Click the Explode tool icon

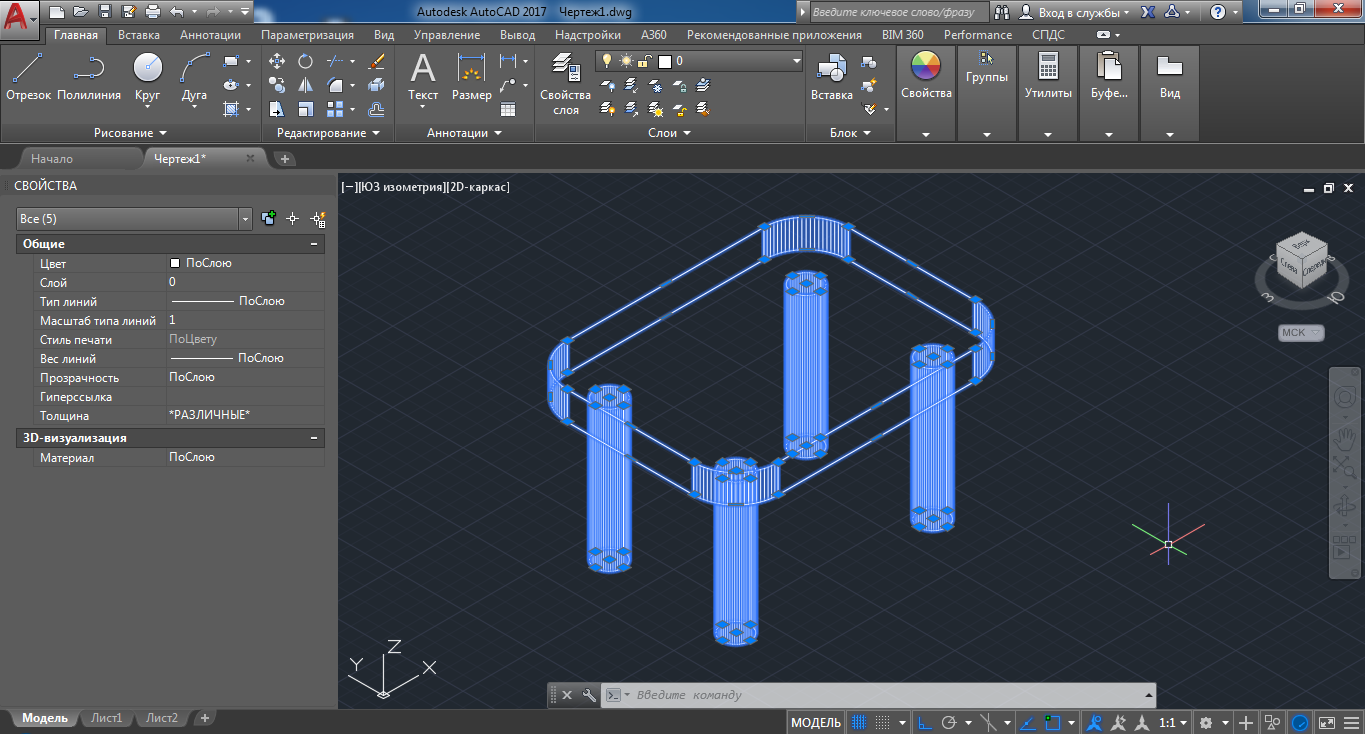point(376,85)
